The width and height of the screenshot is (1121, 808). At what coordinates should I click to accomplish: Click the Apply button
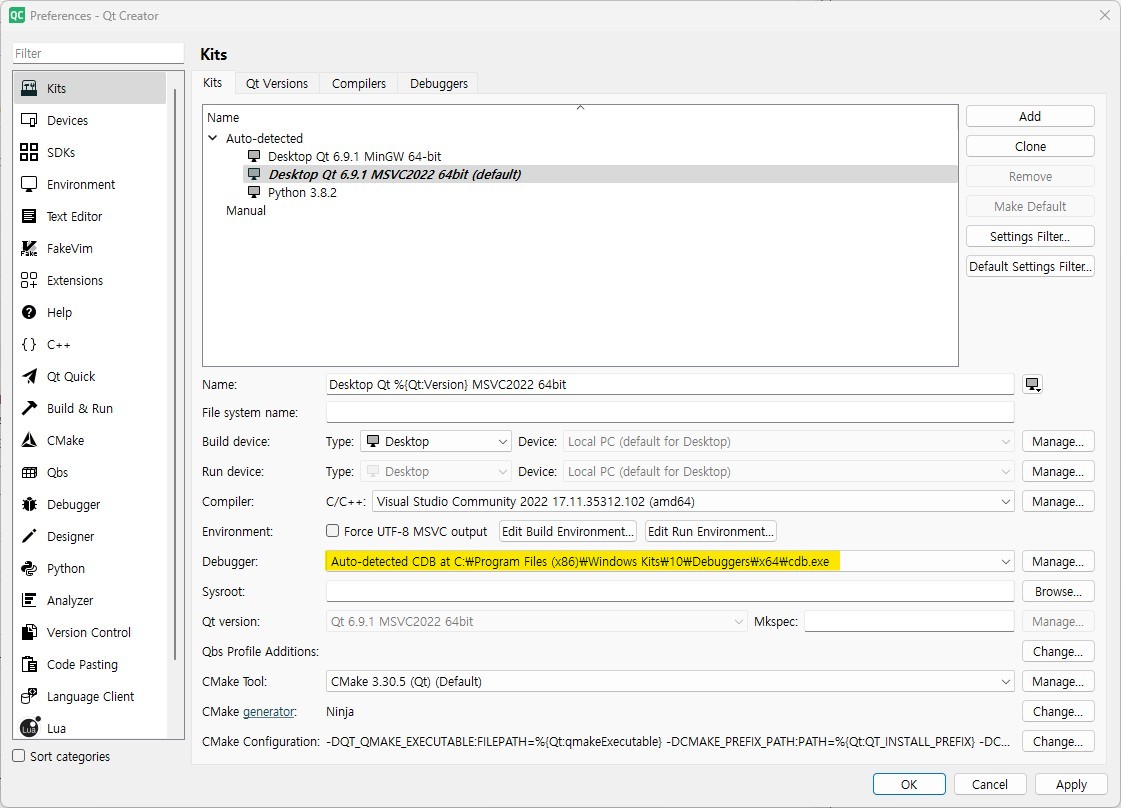pos(1071,784)
